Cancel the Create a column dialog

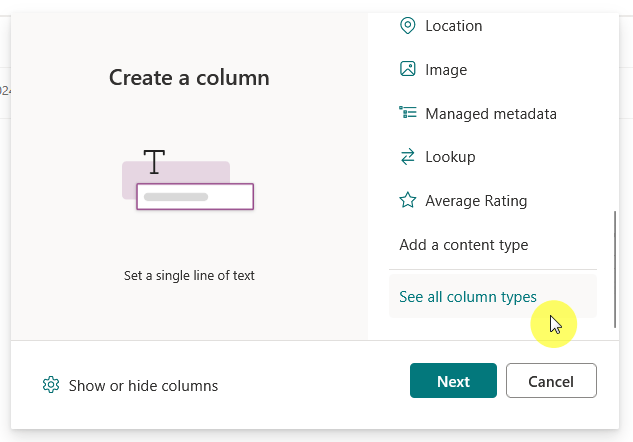coord(551,380)
